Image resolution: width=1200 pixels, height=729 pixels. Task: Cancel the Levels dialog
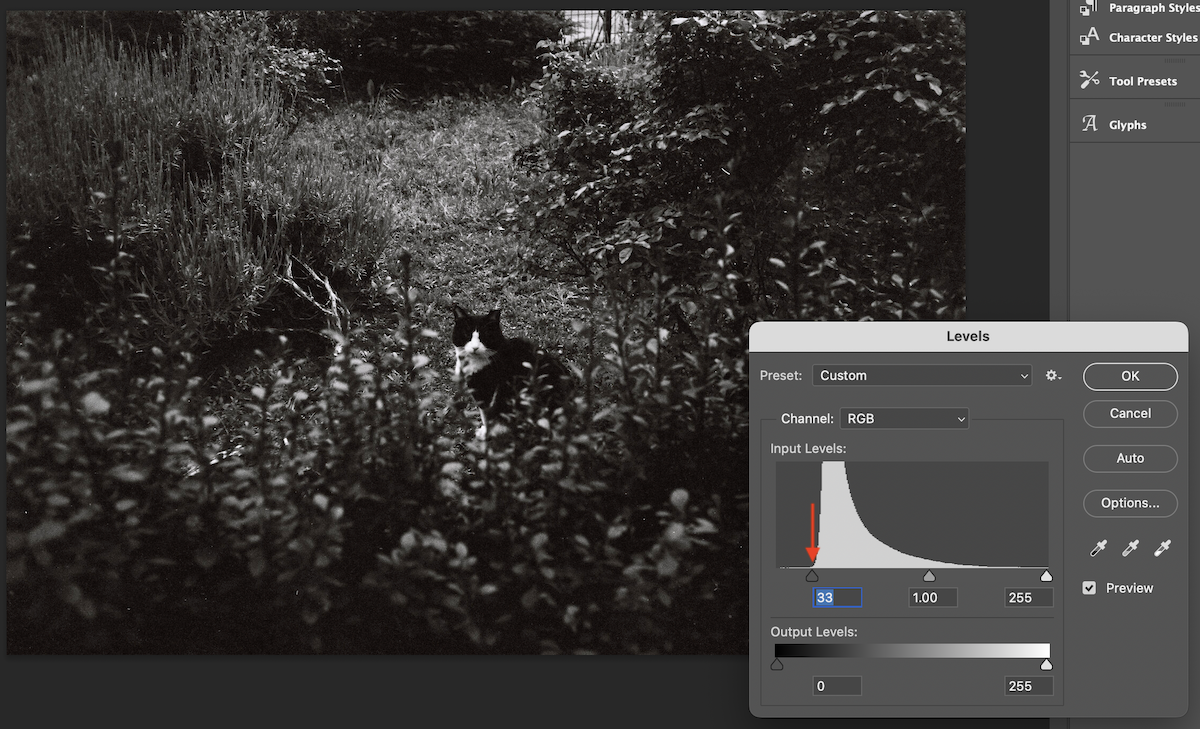coord(1130,413)
